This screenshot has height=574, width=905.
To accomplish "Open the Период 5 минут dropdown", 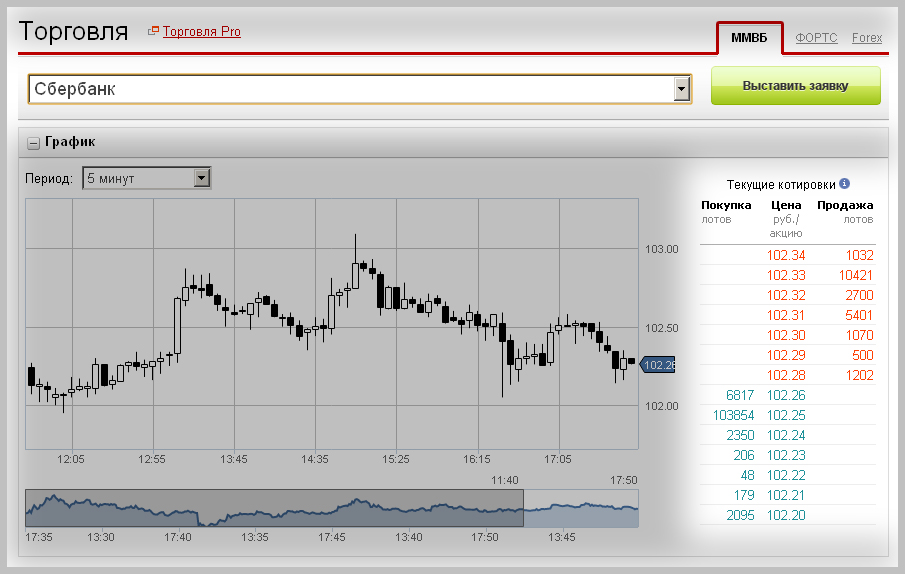I will coord(147,178).
